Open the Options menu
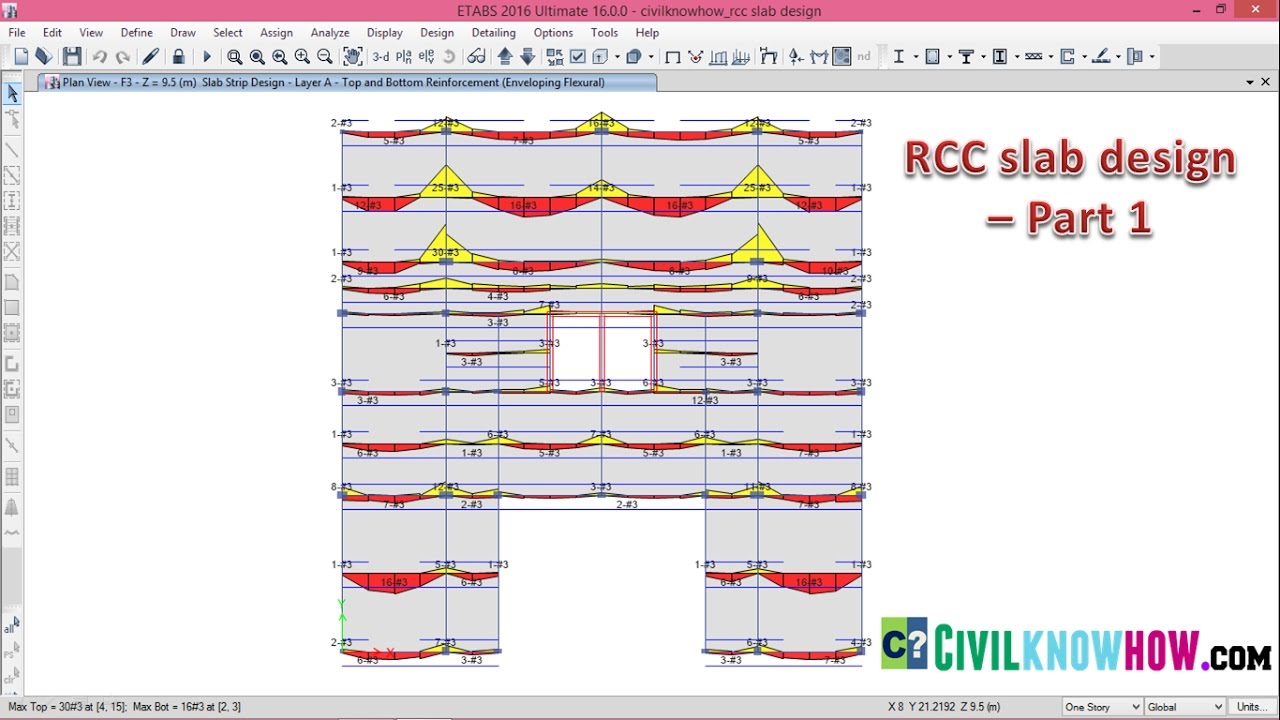Image resolution: width=1280 pixels, height=720 pixels. click(553, 33)
